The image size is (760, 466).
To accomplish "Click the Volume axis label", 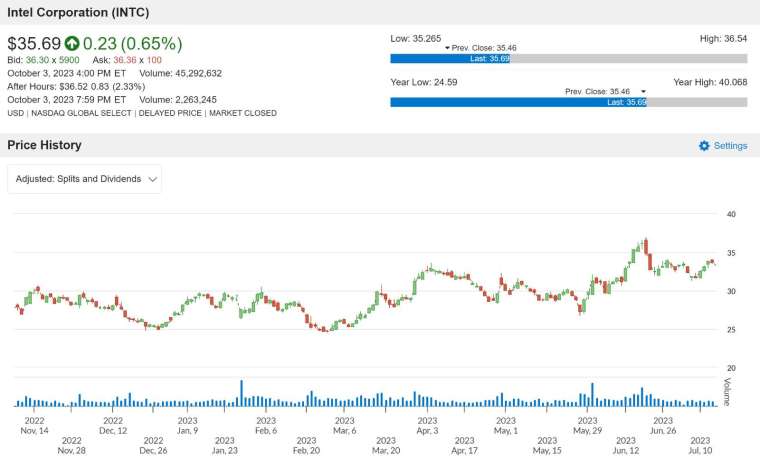I will pos(727,392).
